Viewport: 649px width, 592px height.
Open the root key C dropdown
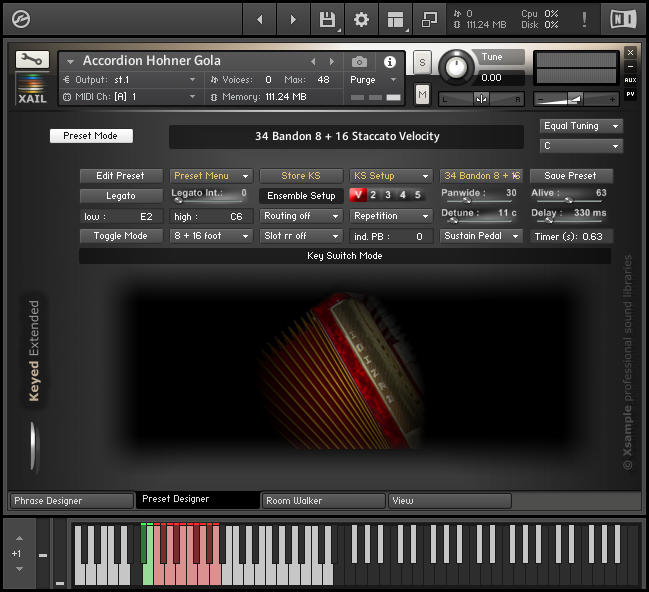pyautogui.click(x=581, y=146)
